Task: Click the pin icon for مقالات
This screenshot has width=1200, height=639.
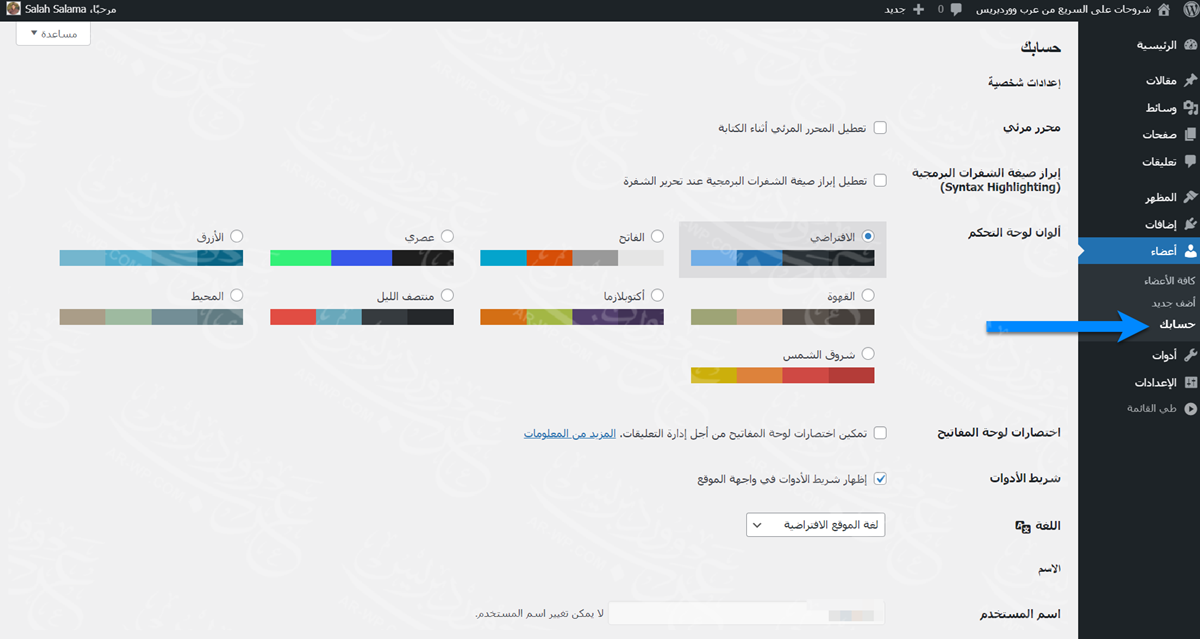Action: click(1190, 81)
